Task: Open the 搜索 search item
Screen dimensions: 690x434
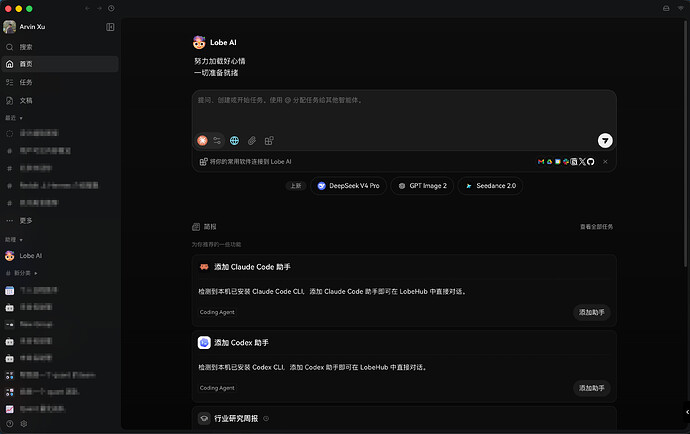Action: 60,47
